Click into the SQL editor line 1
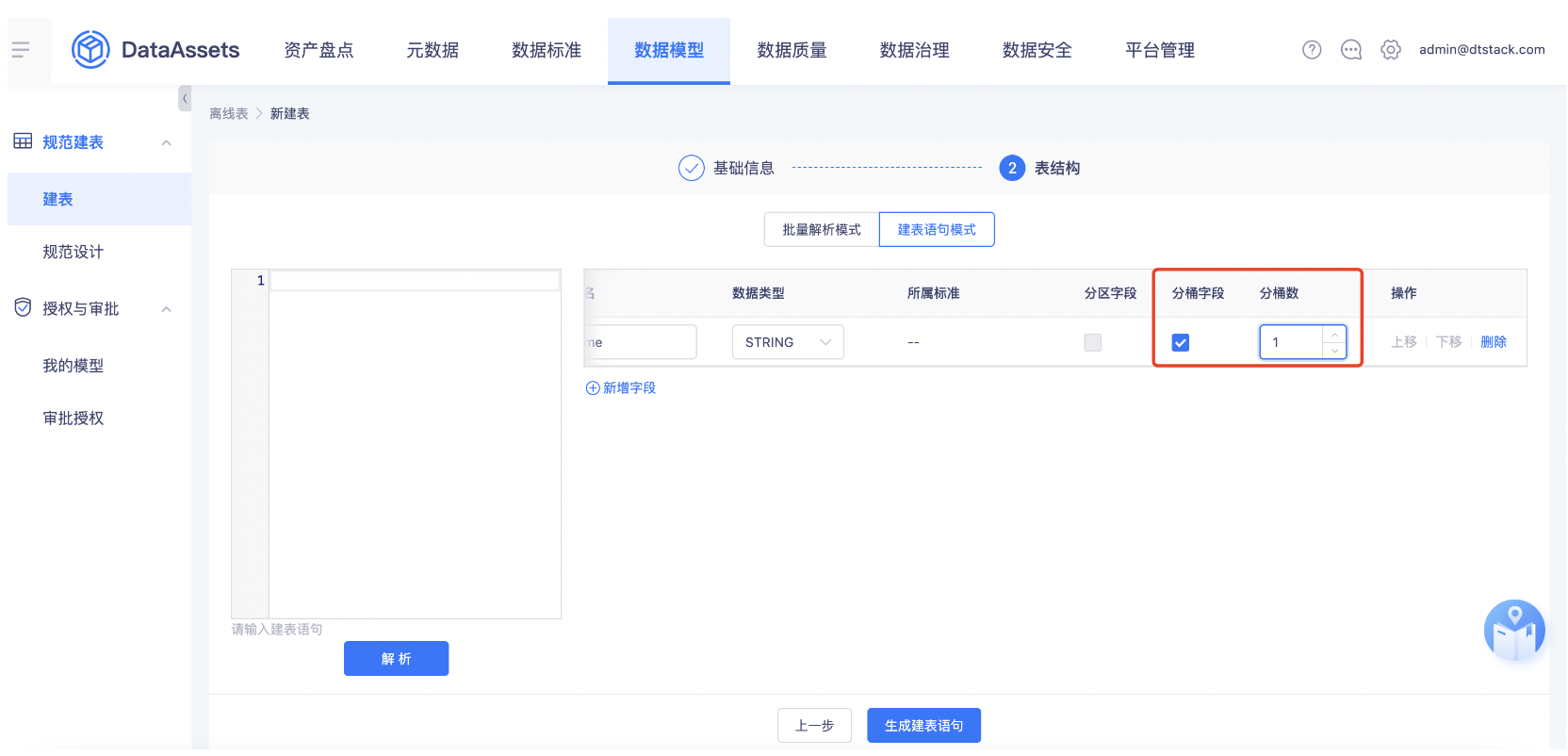This screenshot has height=756, width=1568. (x=415, y=281)
